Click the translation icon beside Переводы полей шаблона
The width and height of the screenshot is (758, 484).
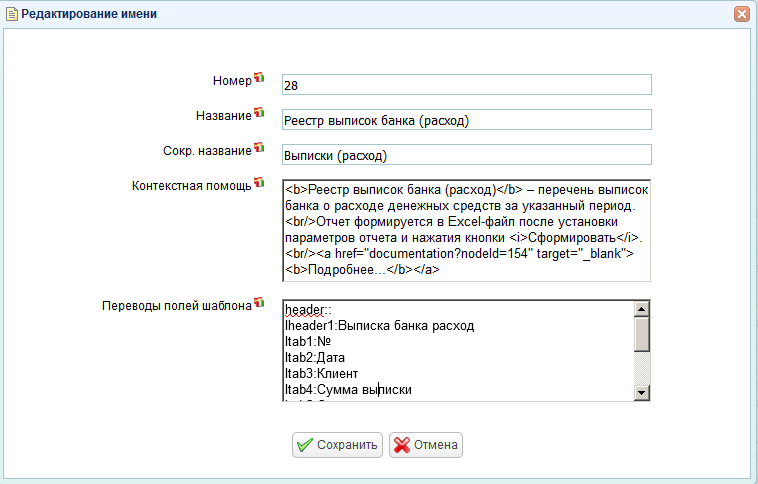coord(259,302)
